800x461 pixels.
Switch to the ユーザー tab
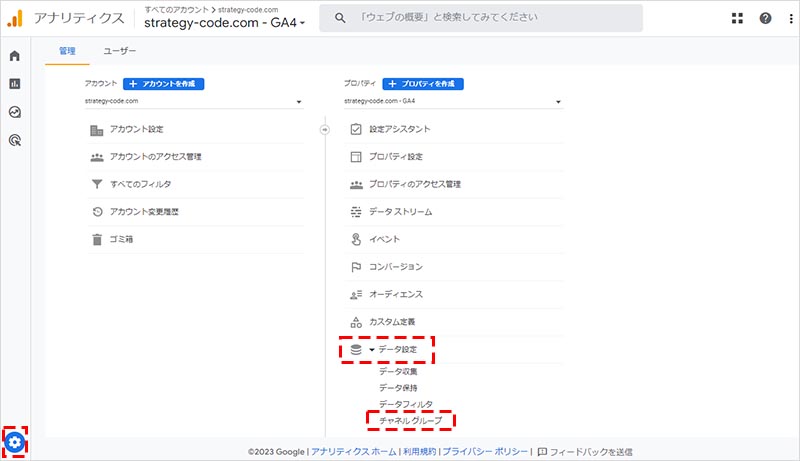coord(120,50)
